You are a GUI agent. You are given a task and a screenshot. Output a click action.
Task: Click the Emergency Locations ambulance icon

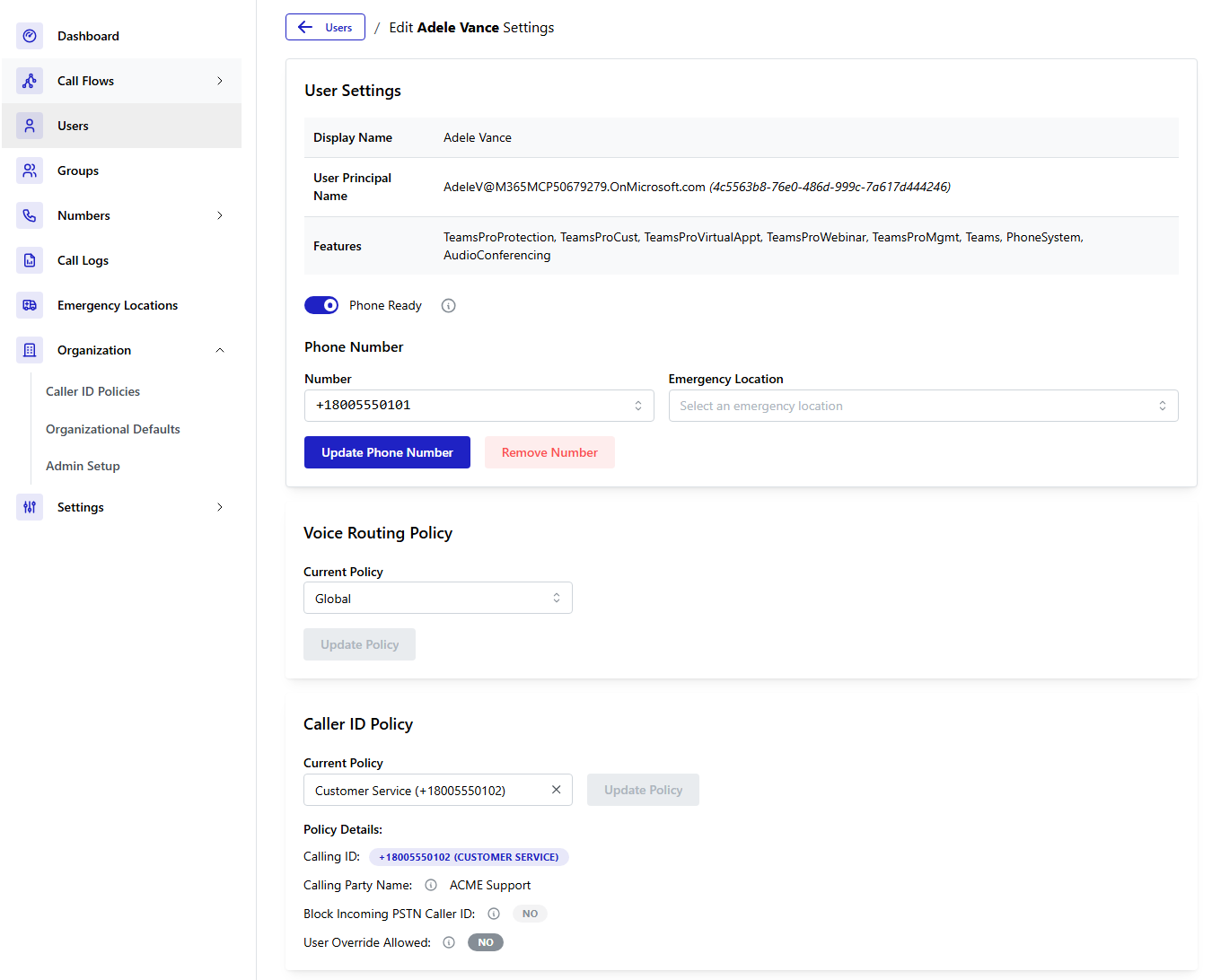(x=30, y=305)
